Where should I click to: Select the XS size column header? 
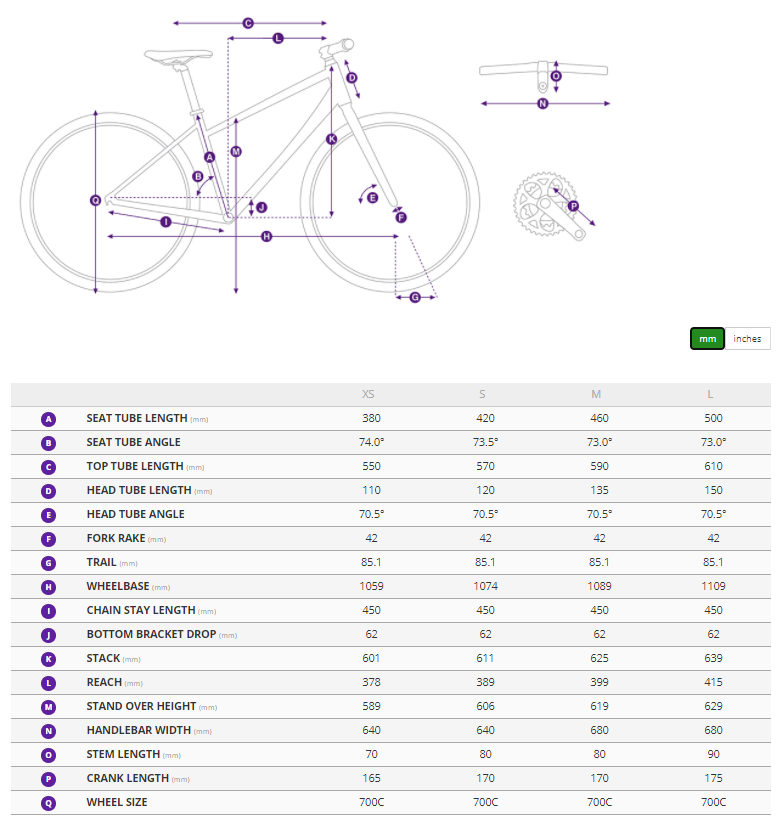371,394
